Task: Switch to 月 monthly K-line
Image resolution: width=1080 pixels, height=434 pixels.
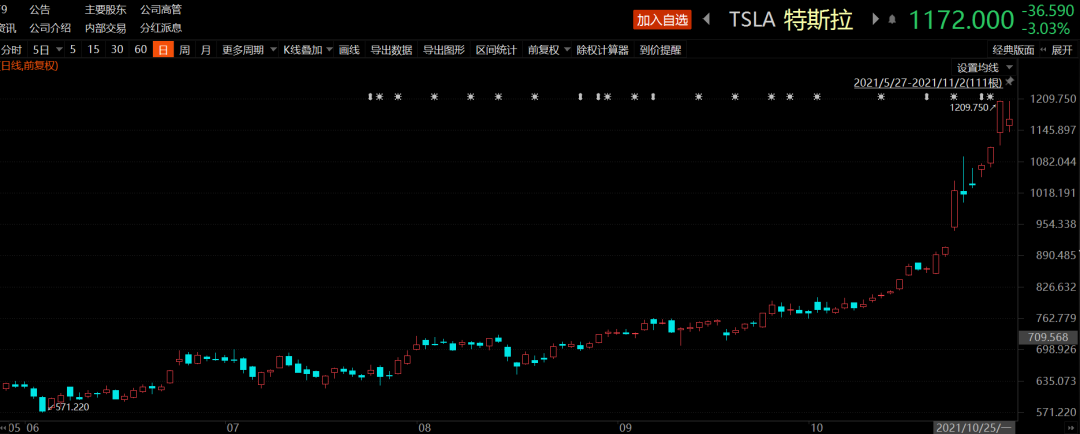Action: (x=205, y=50)
